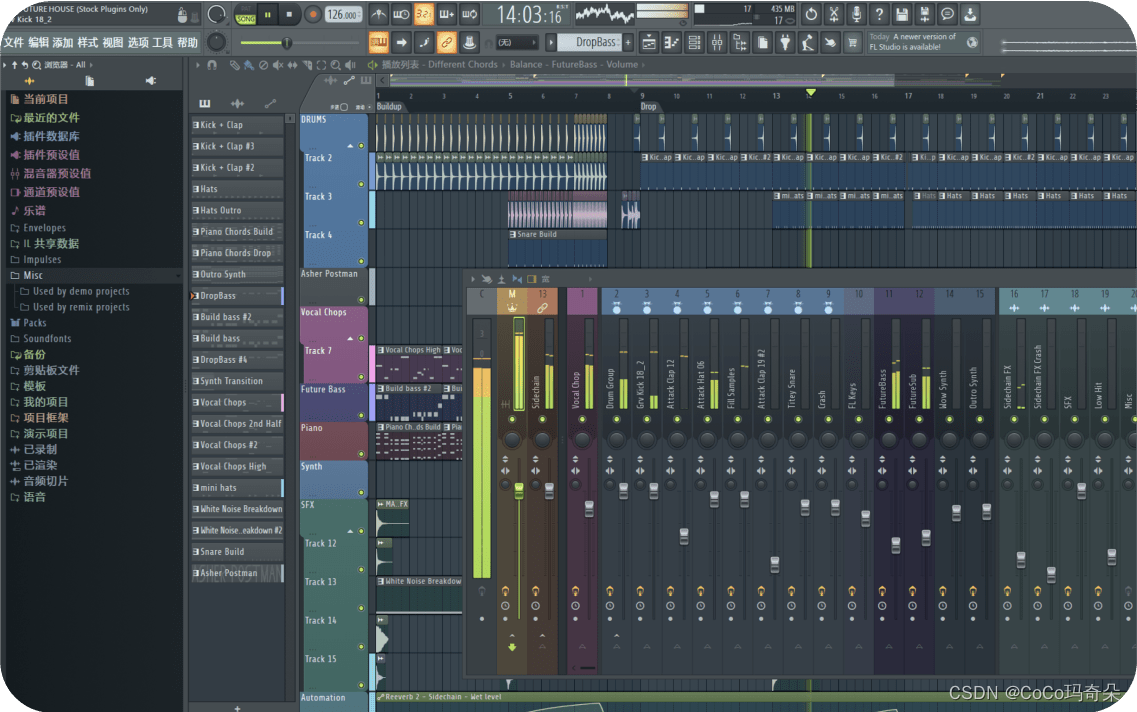Click the metronome icon
The height and width of the screenshot is (712, 1137).
pos(379,15)
